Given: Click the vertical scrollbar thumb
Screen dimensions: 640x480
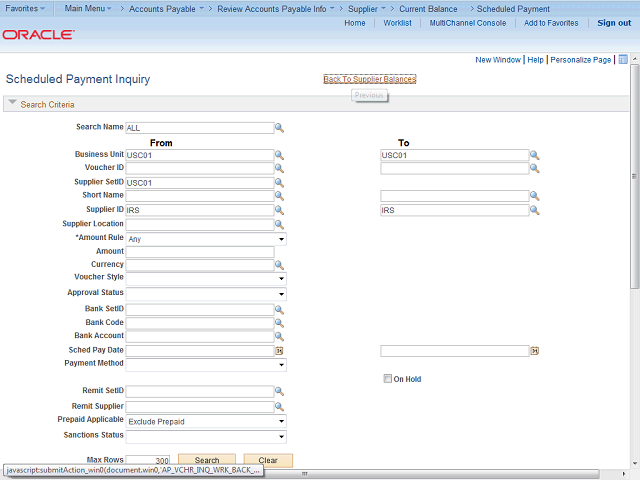Looking at the screenshot, I should click(634, 176).
